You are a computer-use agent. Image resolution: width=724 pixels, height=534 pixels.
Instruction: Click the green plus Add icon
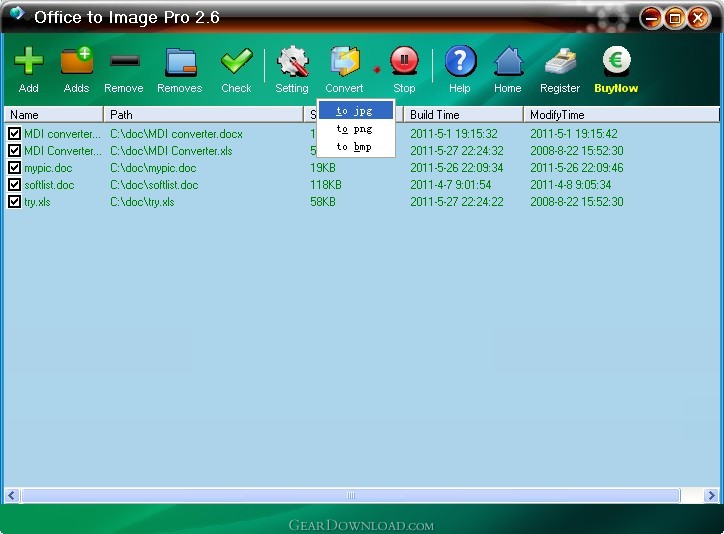click(x=29, y=60)
